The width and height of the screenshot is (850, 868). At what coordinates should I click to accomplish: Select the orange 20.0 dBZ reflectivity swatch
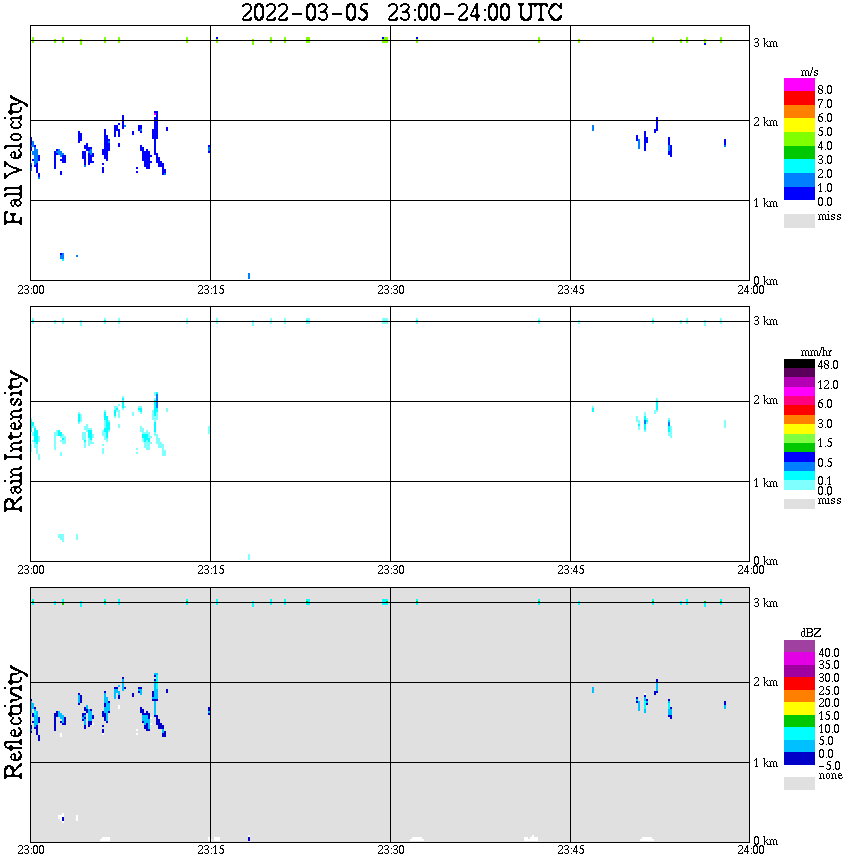tap(799, 696)
